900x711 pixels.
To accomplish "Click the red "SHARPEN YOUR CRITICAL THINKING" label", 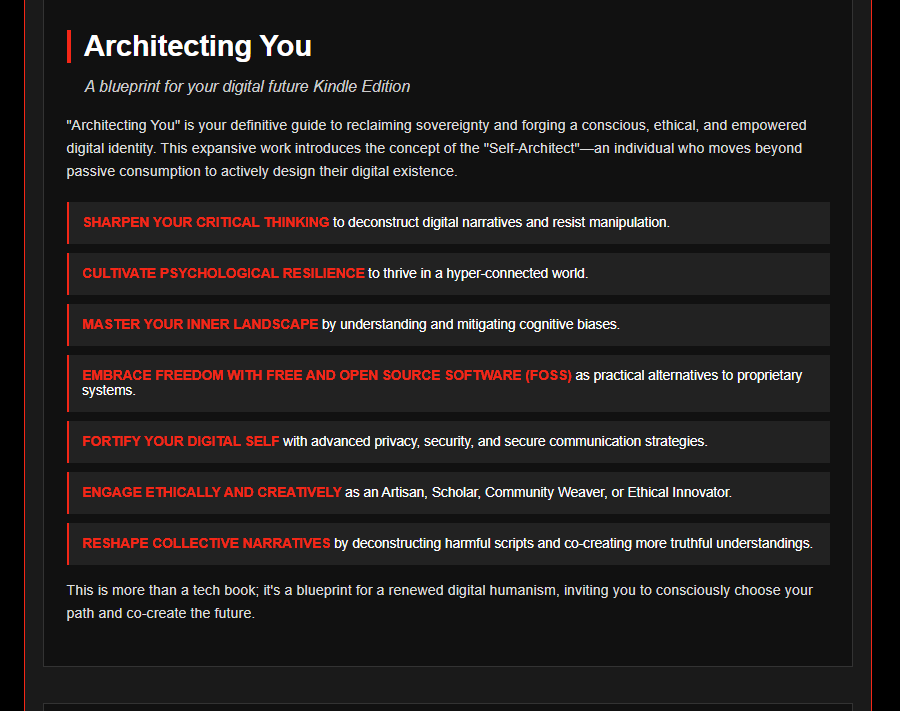I will click(205, 222).
